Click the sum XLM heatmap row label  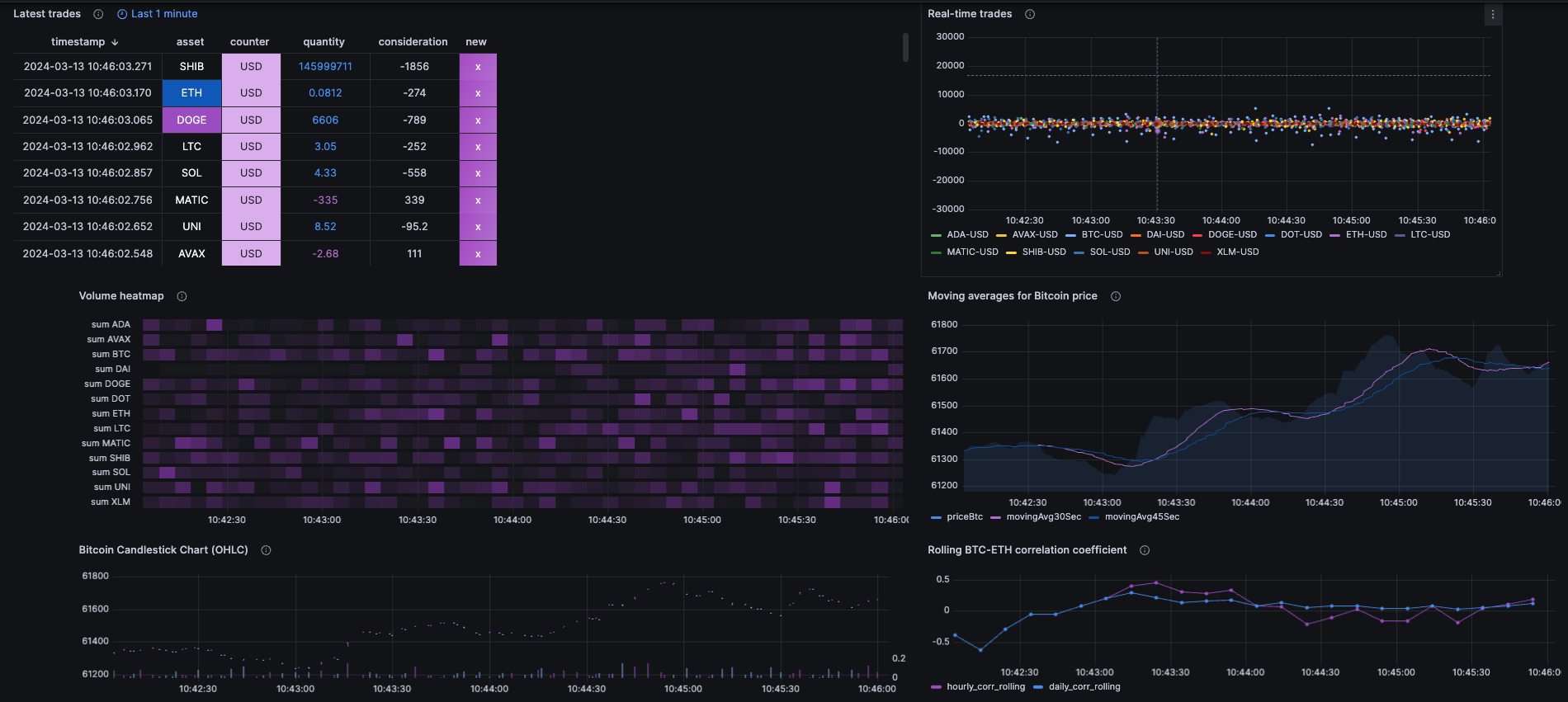point(111,502)
